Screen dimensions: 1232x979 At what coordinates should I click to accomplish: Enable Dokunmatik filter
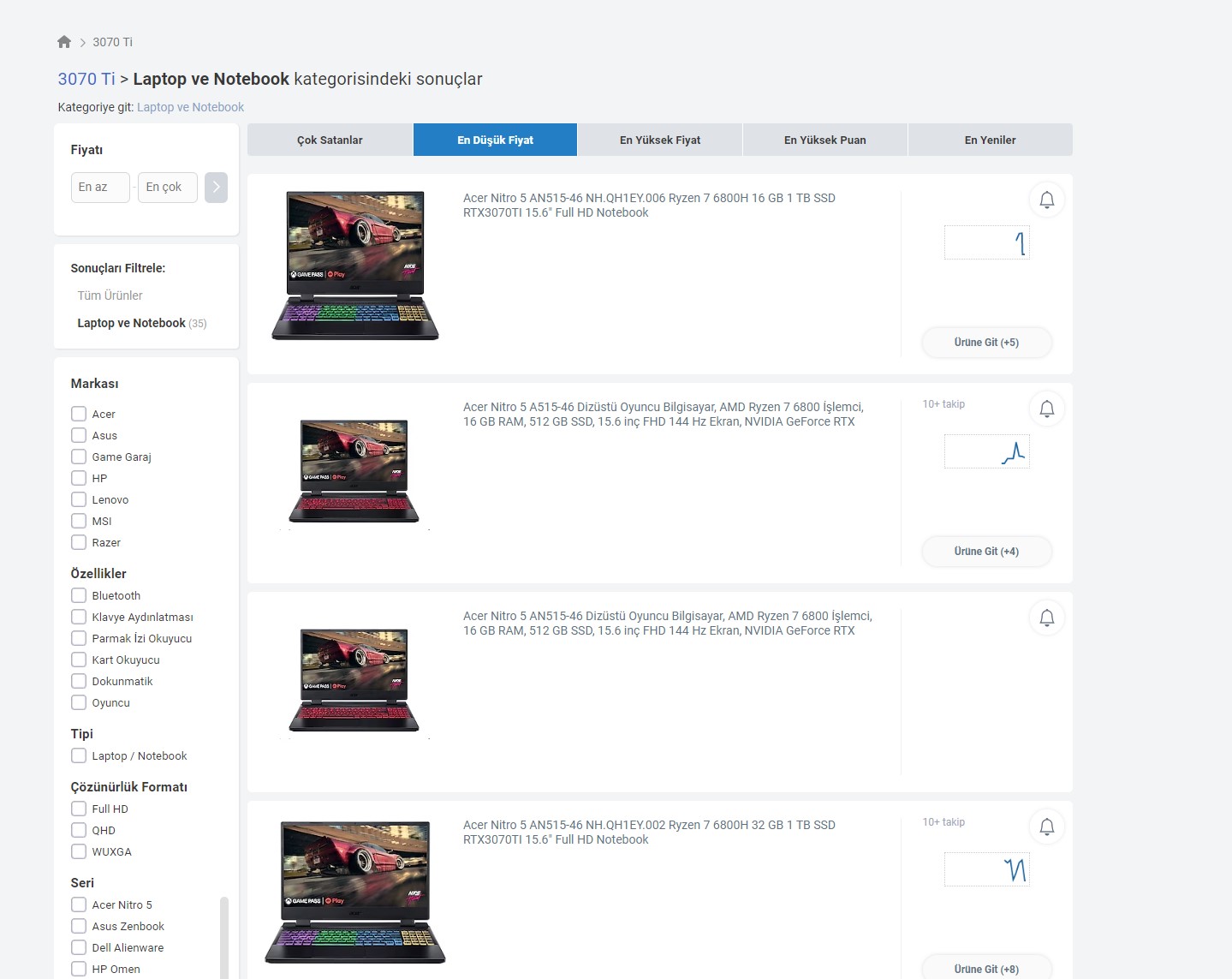79,681
